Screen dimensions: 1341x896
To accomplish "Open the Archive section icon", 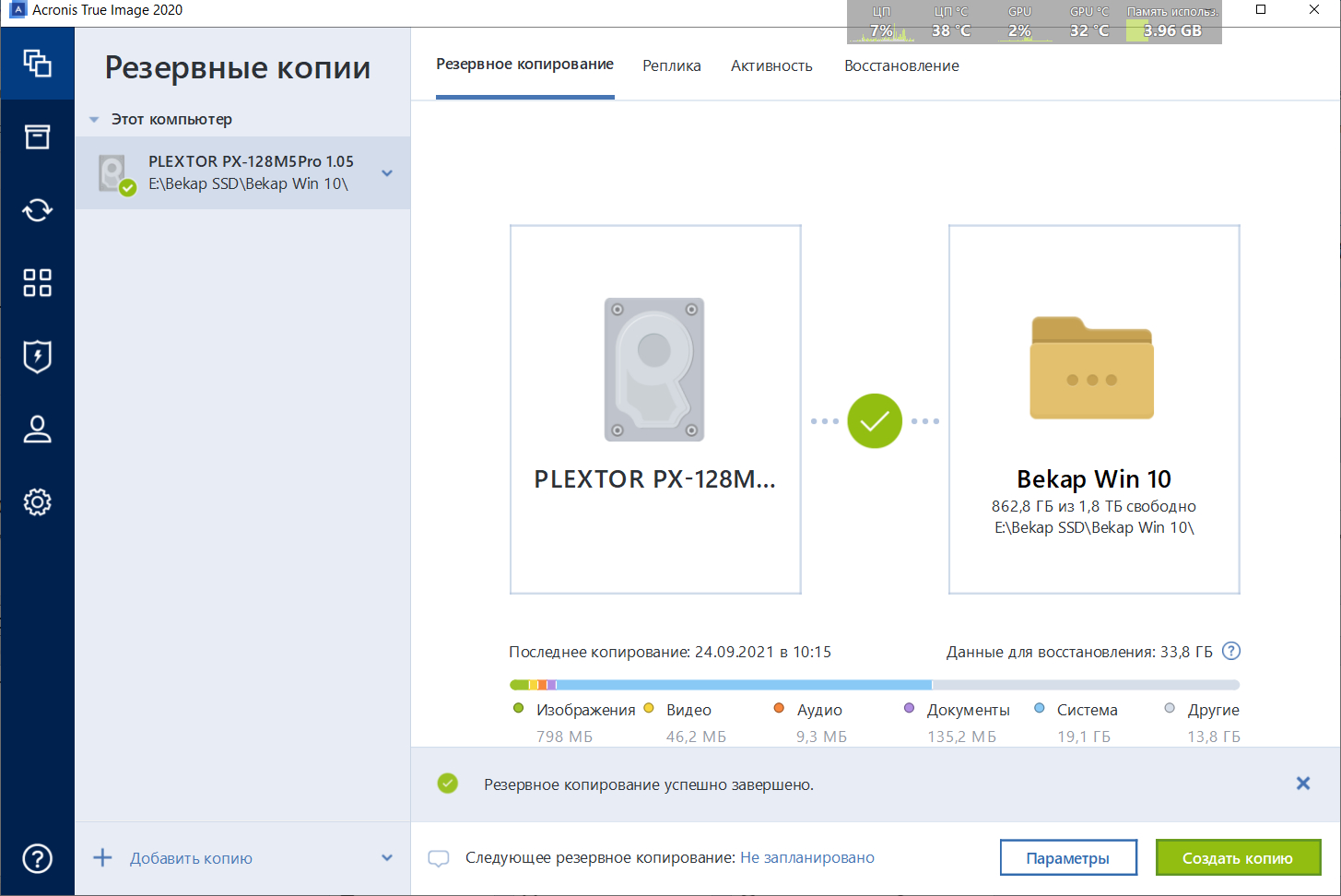I will 37,136.
